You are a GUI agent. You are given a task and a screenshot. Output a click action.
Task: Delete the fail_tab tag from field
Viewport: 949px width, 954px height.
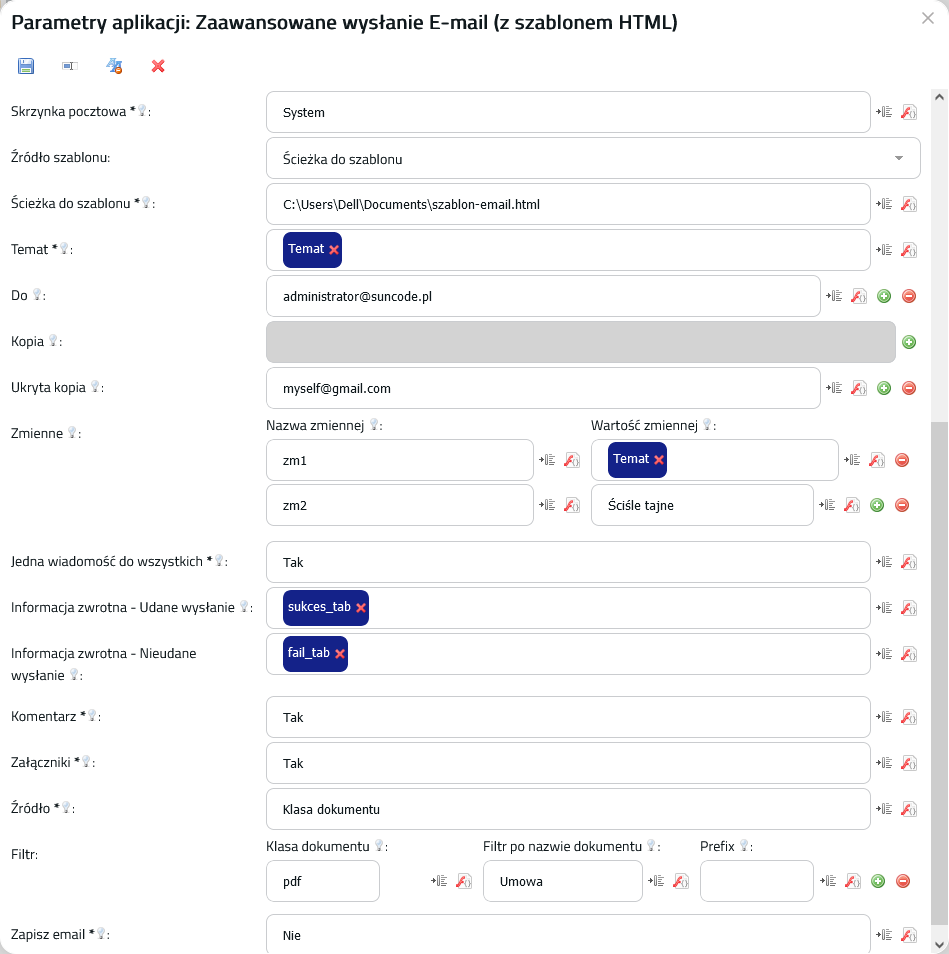(x=340, y=653)
